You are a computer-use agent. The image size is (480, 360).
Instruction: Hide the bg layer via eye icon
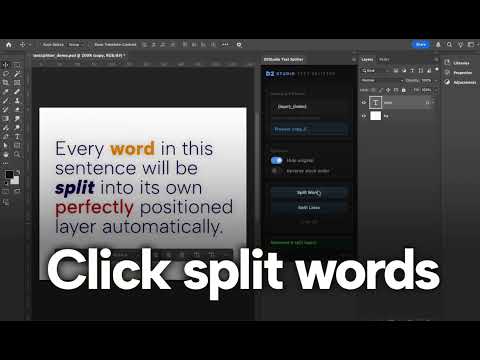364,116
